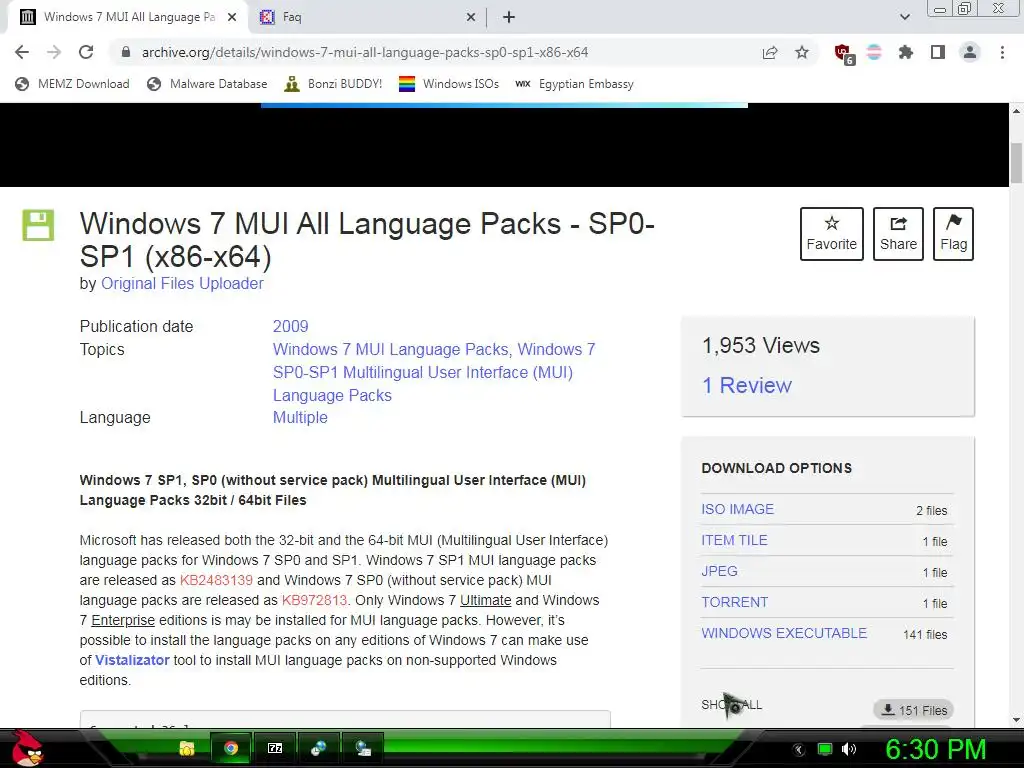Click the scrollbar down arrow
This screenshot has height=768, width=1024.
tap(1016, 720)
